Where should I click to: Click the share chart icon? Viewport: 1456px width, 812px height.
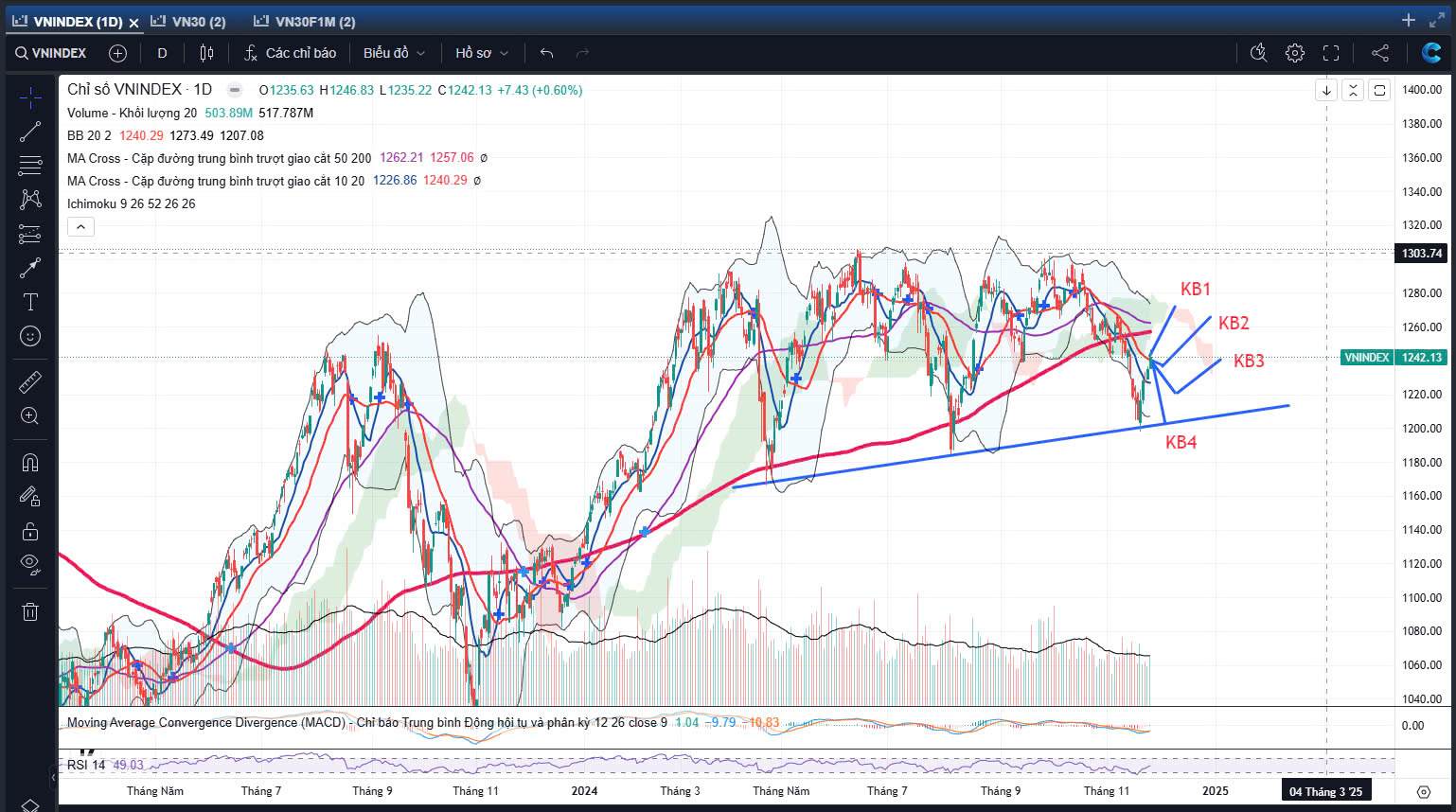click(x=1380, y=53)
